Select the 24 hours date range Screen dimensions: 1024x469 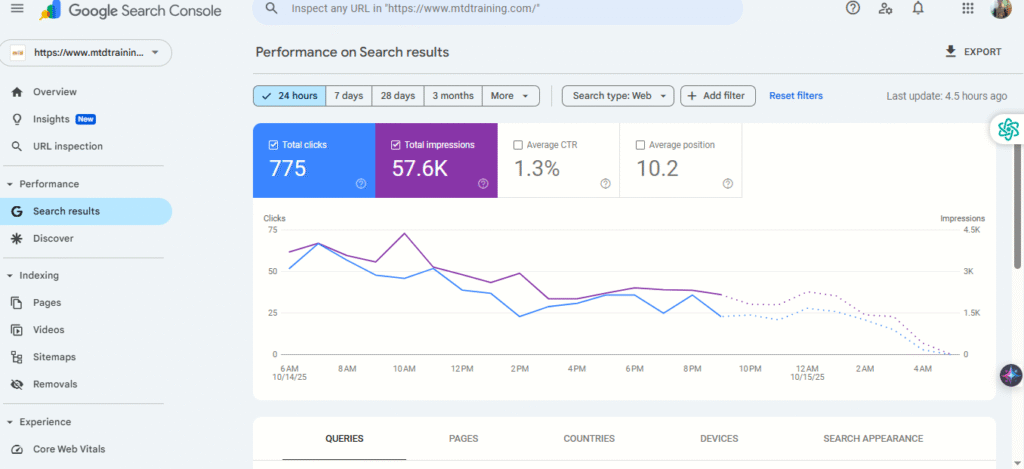[x=289, y=95]
